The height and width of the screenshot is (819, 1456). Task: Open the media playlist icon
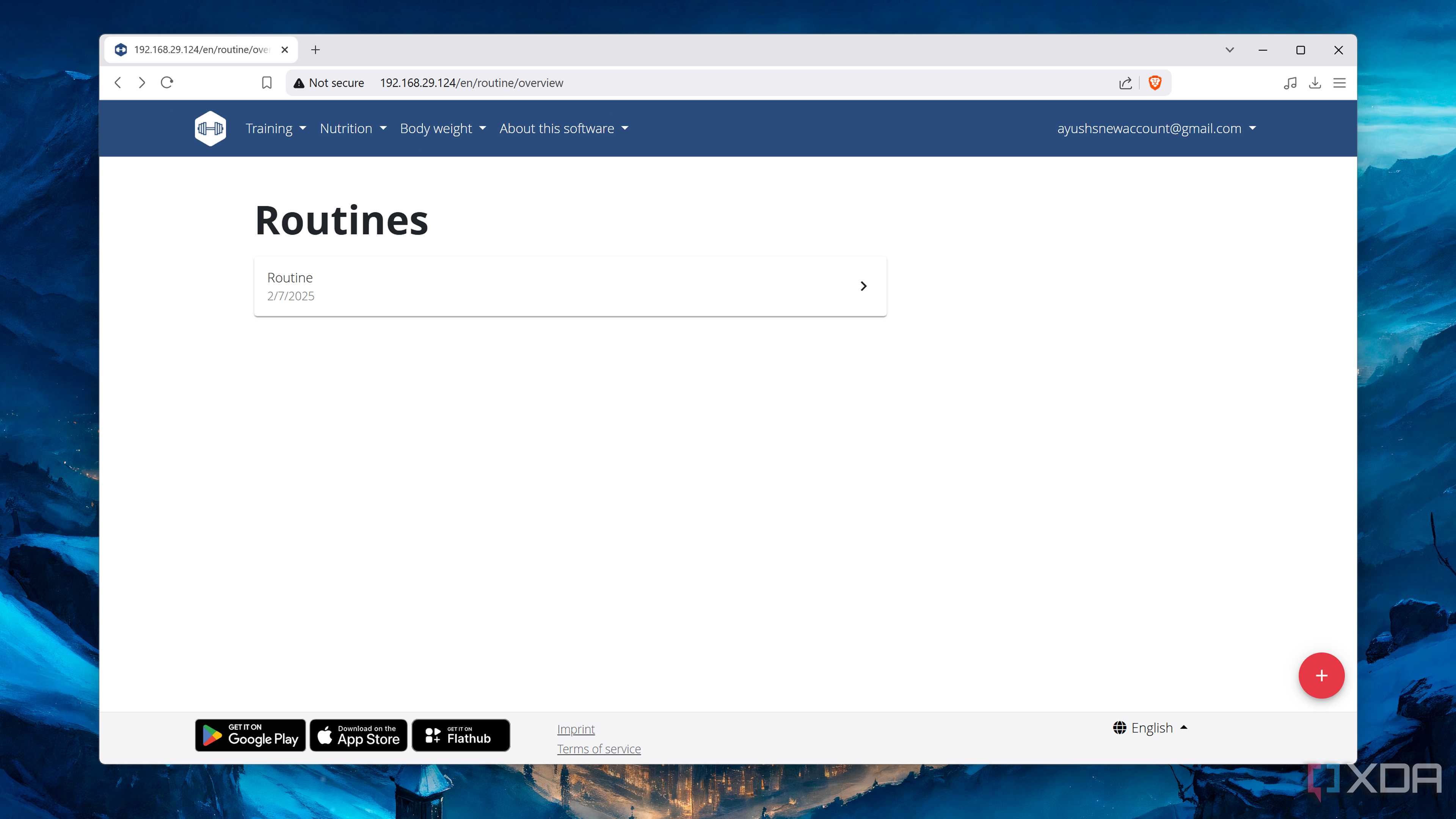(1290, 83)
